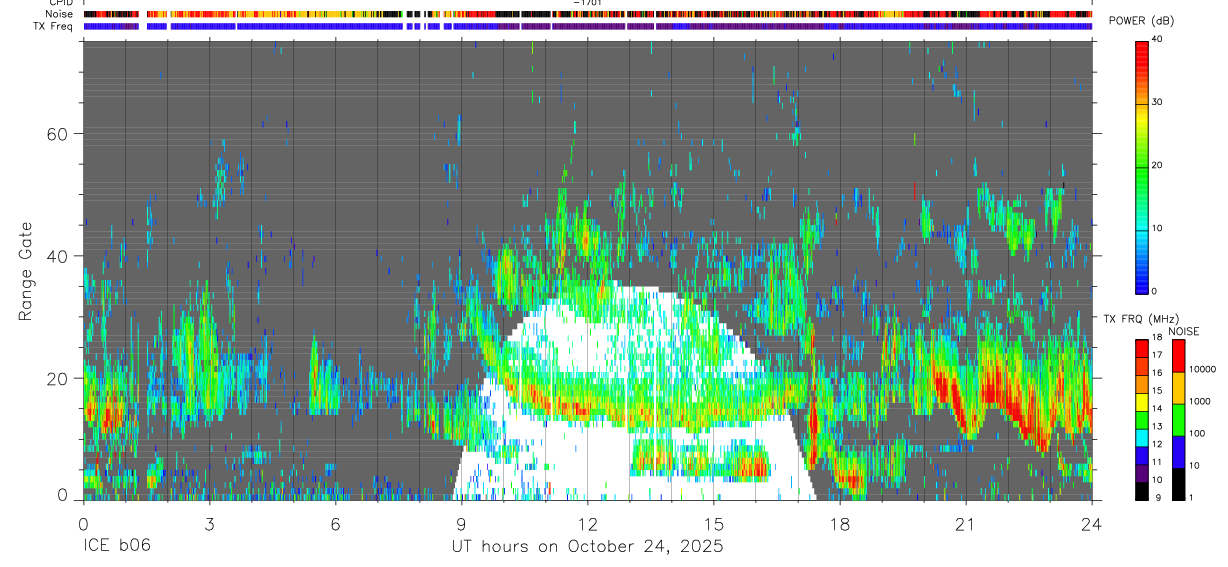This screenshot has height=567, width=1228.
Task: Click the yellow 14-15 MHz swatch in TX FRQ legend
Action: [x=1142, y=402]
